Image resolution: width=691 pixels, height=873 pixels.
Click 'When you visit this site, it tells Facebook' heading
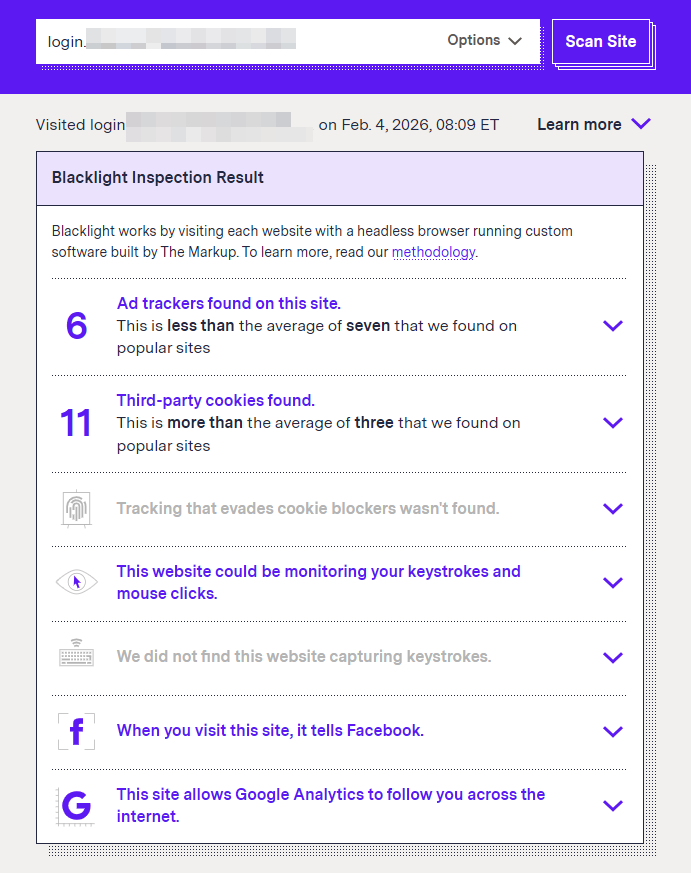tap(270, 731)
